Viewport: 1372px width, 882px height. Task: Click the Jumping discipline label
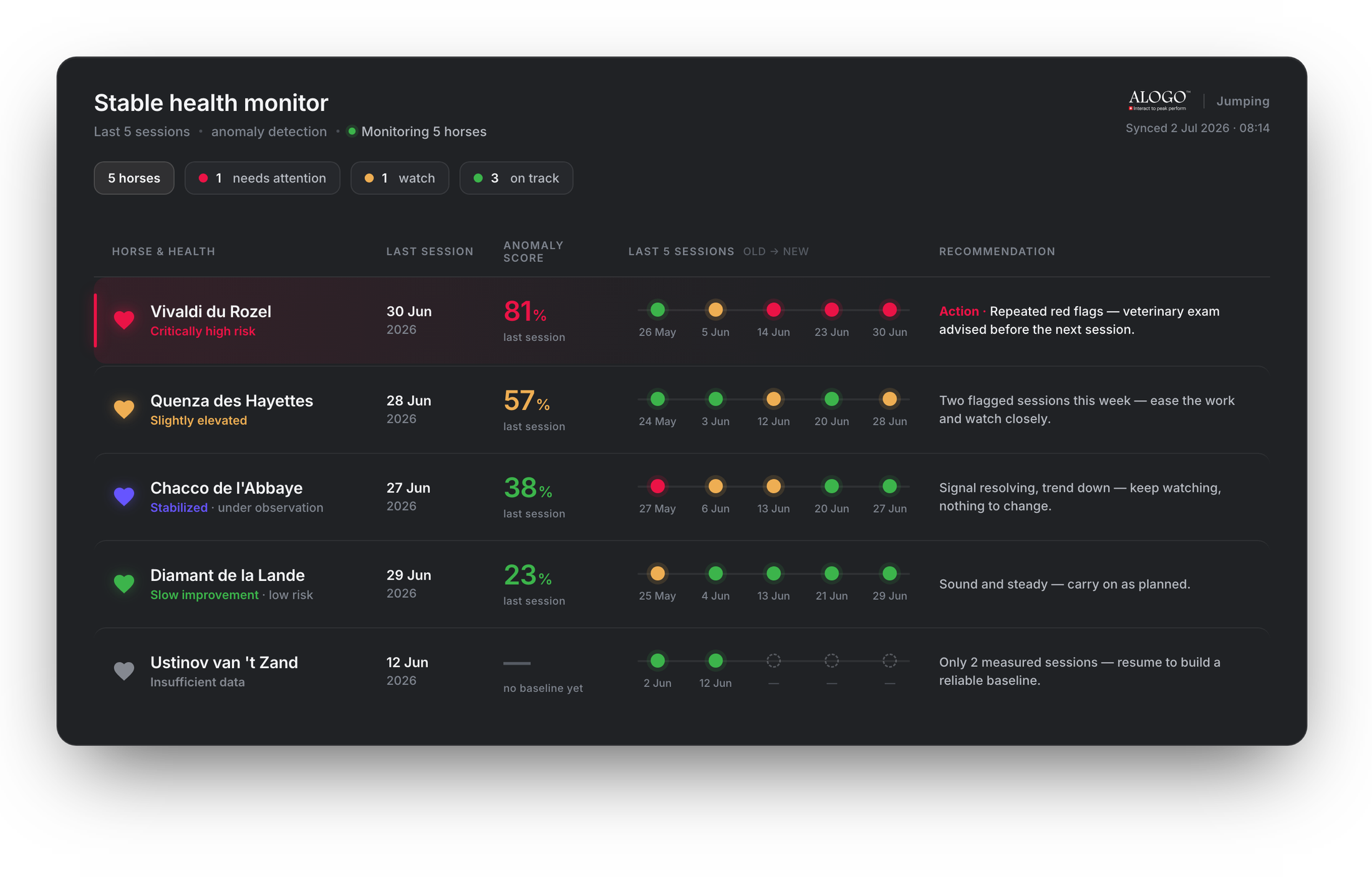[1242, 101]
